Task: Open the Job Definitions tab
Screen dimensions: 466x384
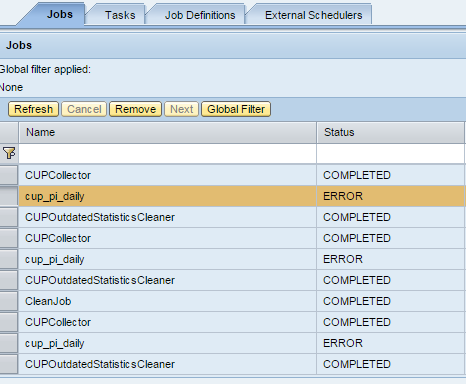Action: pos(200,15)
